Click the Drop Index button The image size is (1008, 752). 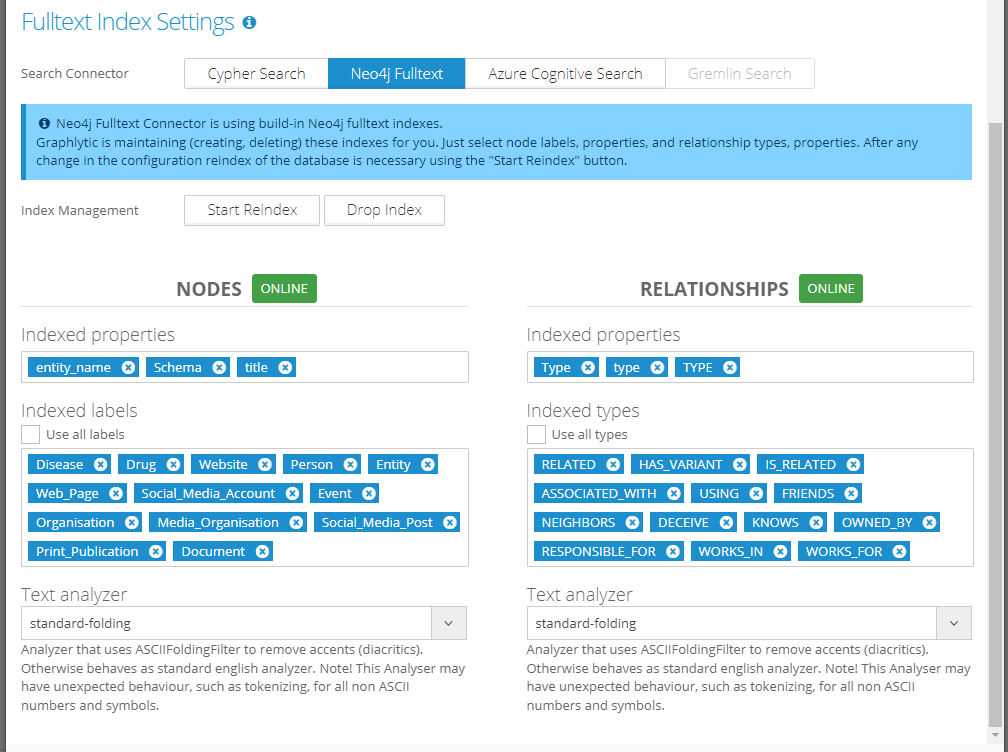coord(384,210)
